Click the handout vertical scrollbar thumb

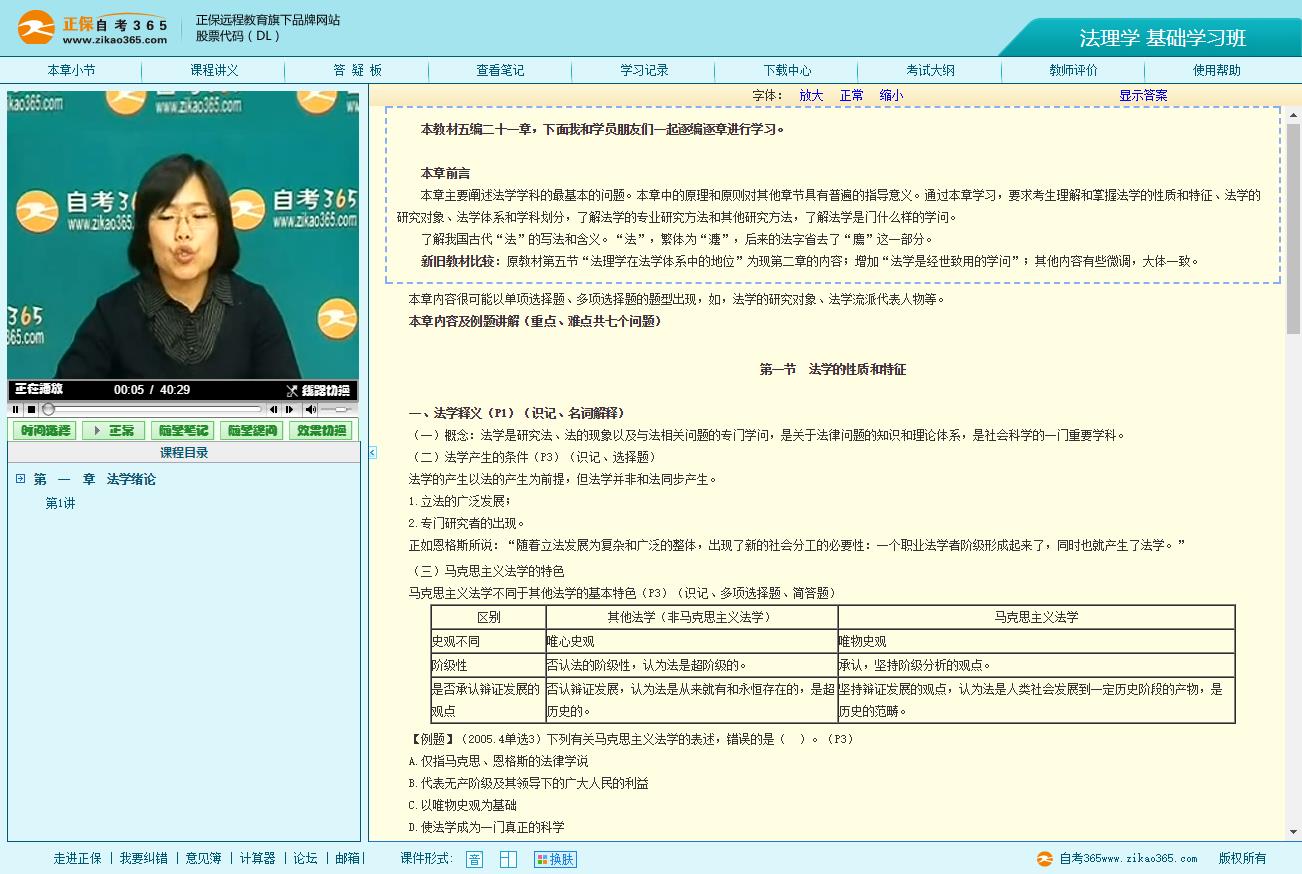[x=1293, y=229]
